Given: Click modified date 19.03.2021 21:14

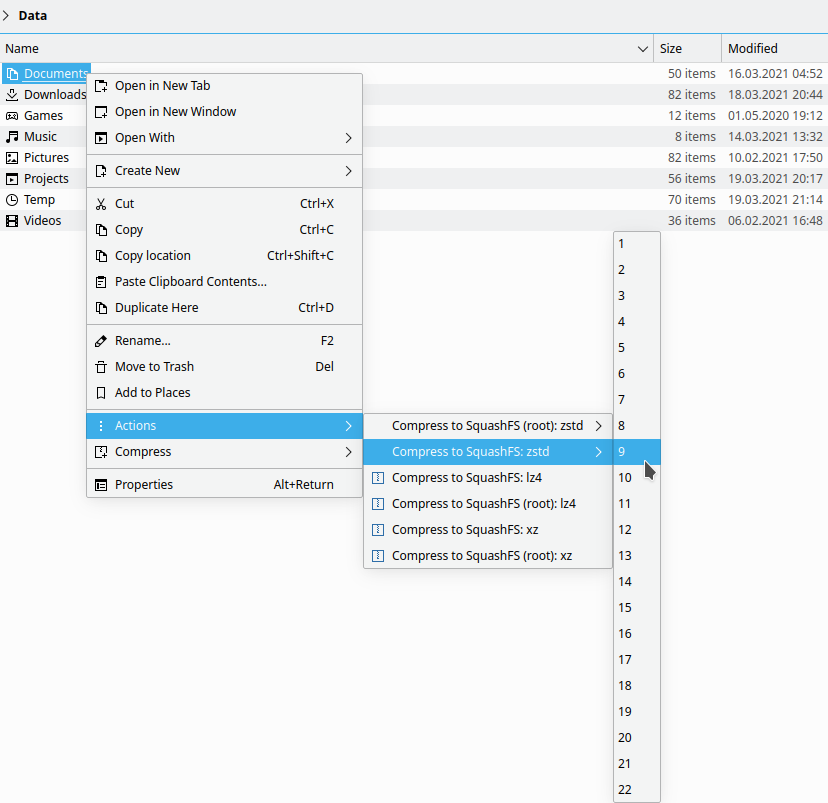Looking at the screenshot, I should [775, 200].
